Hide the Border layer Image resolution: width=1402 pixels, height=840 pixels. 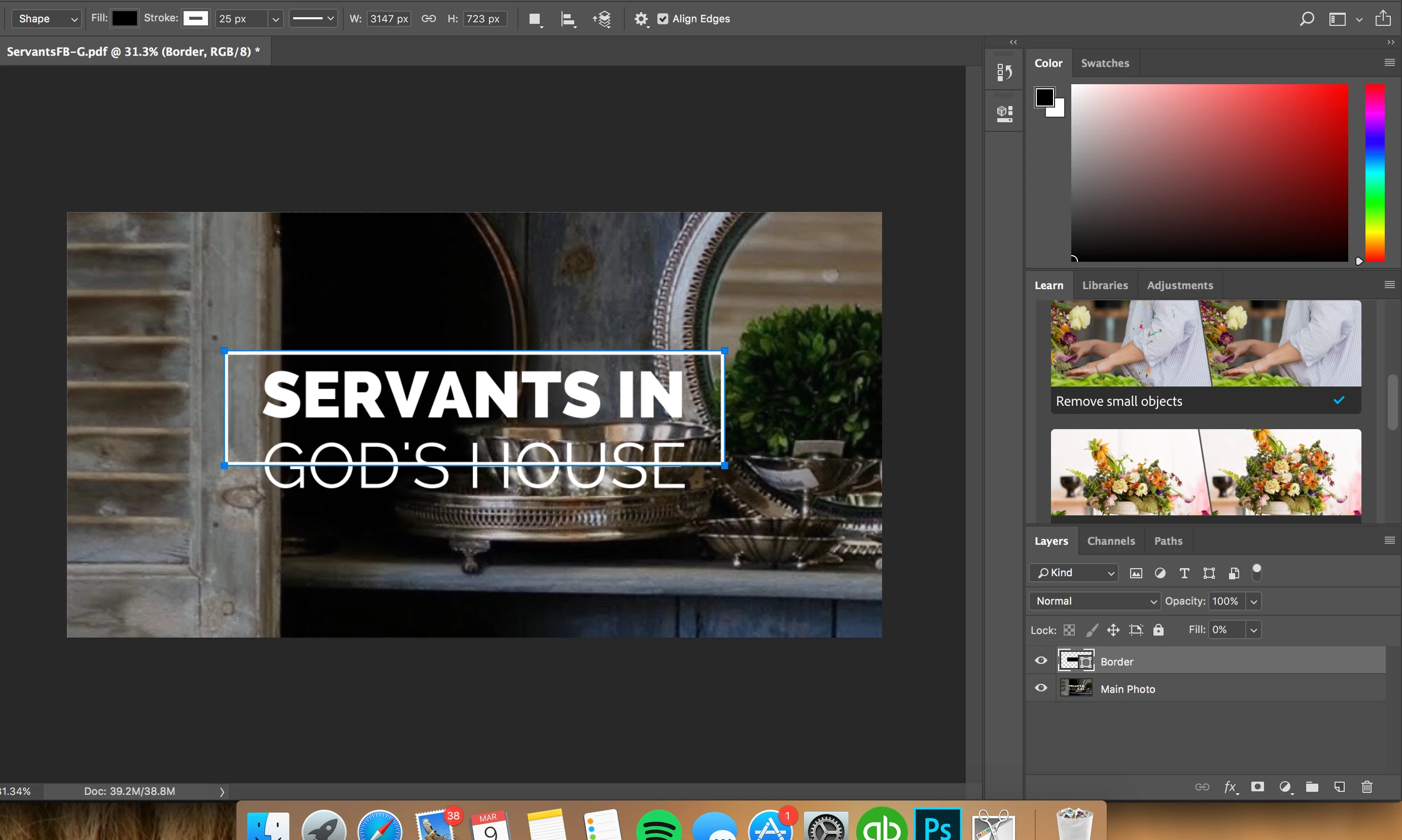tap(1041, 660)
